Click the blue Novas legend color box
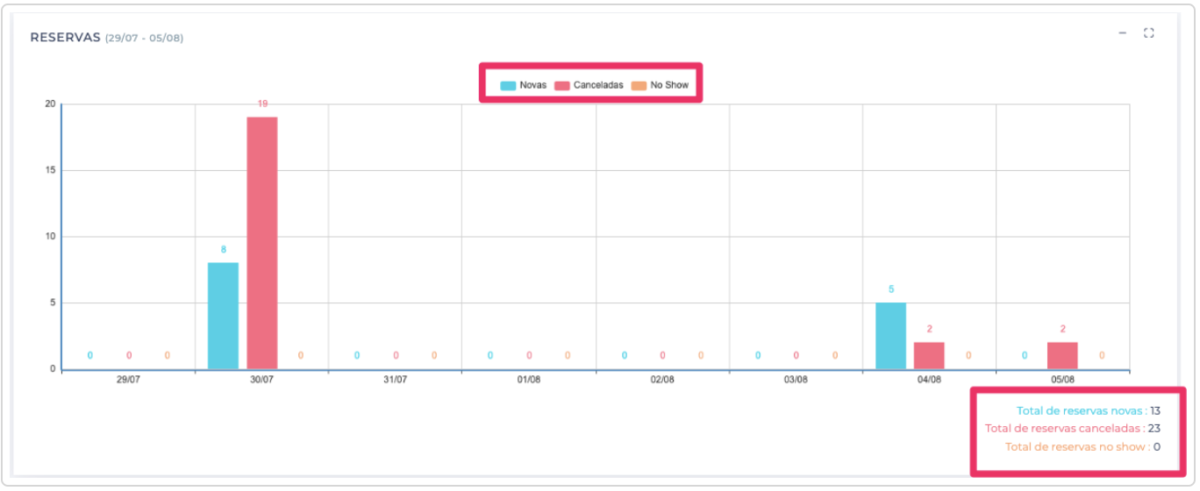The height and width of the screenshot is (491, 1200). [x=508, y=86]
